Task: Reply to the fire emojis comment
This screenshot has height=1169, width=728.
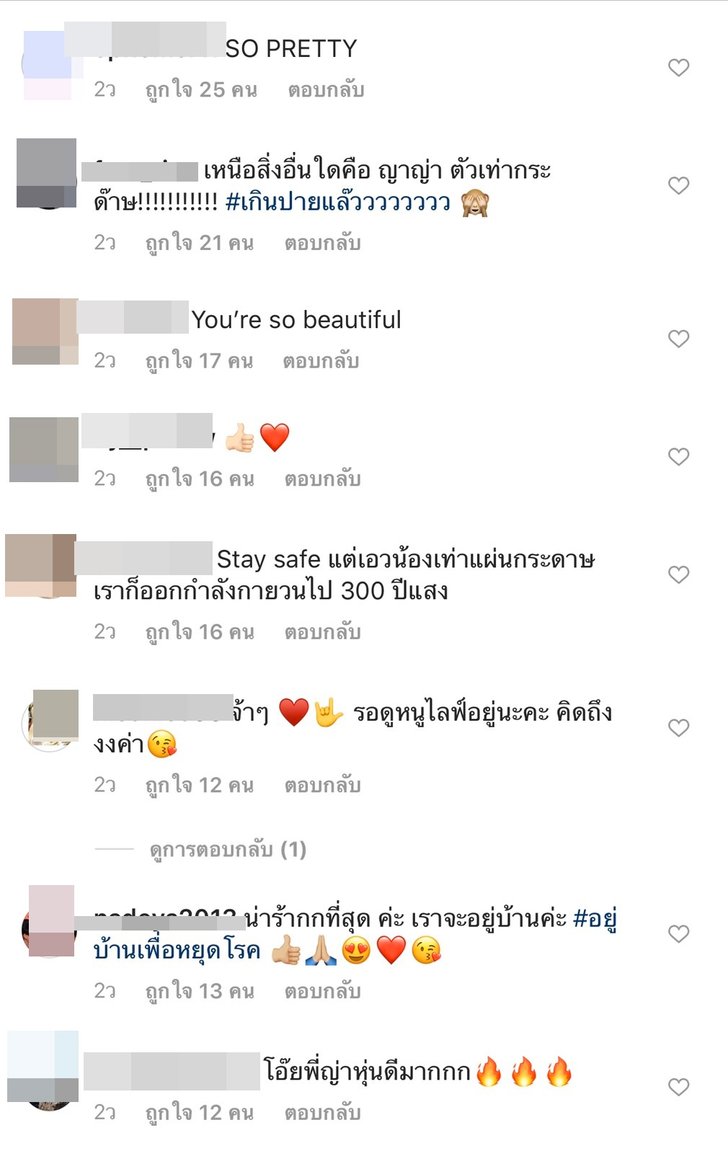Action: [322, 1113]
